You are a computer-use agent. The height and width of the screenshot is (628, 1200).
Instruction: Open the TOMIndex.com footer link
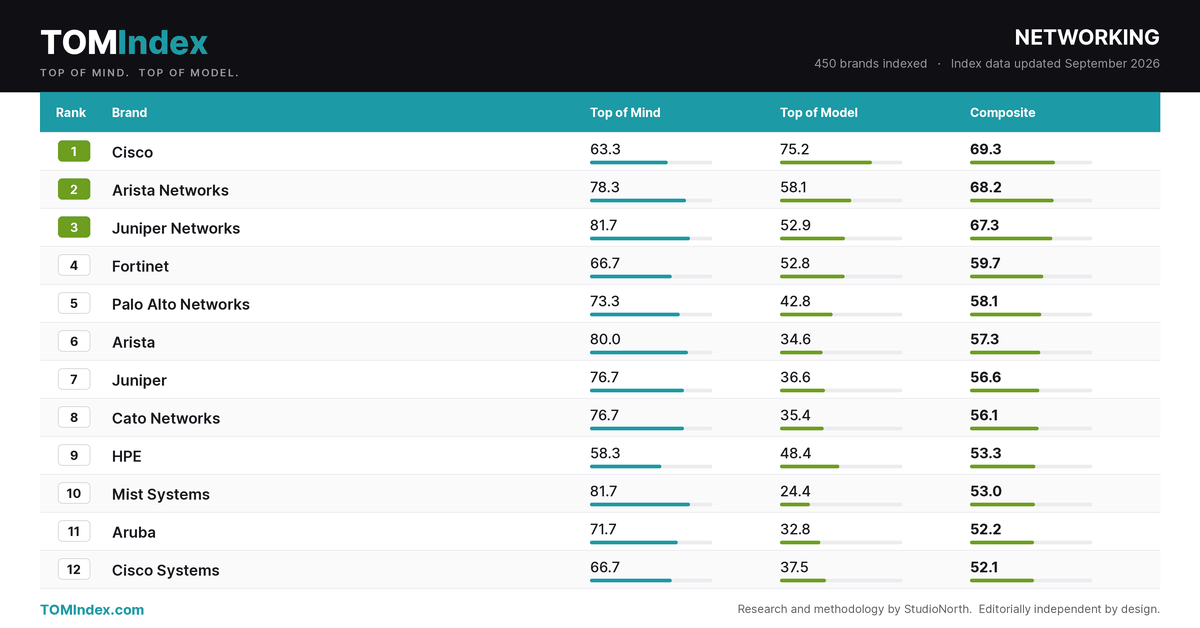click(92, 609)
